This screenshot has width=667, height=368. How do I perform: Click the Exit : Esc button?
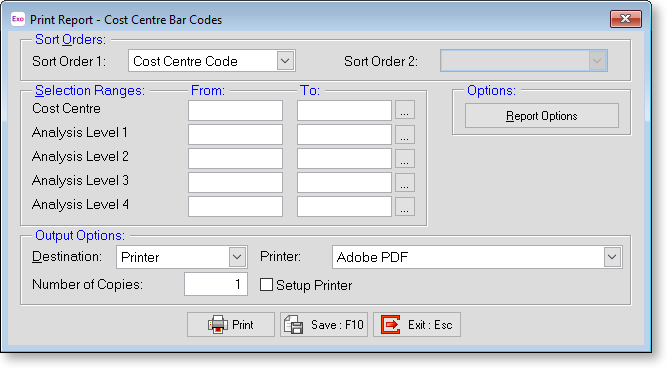[x=417, y=325]
